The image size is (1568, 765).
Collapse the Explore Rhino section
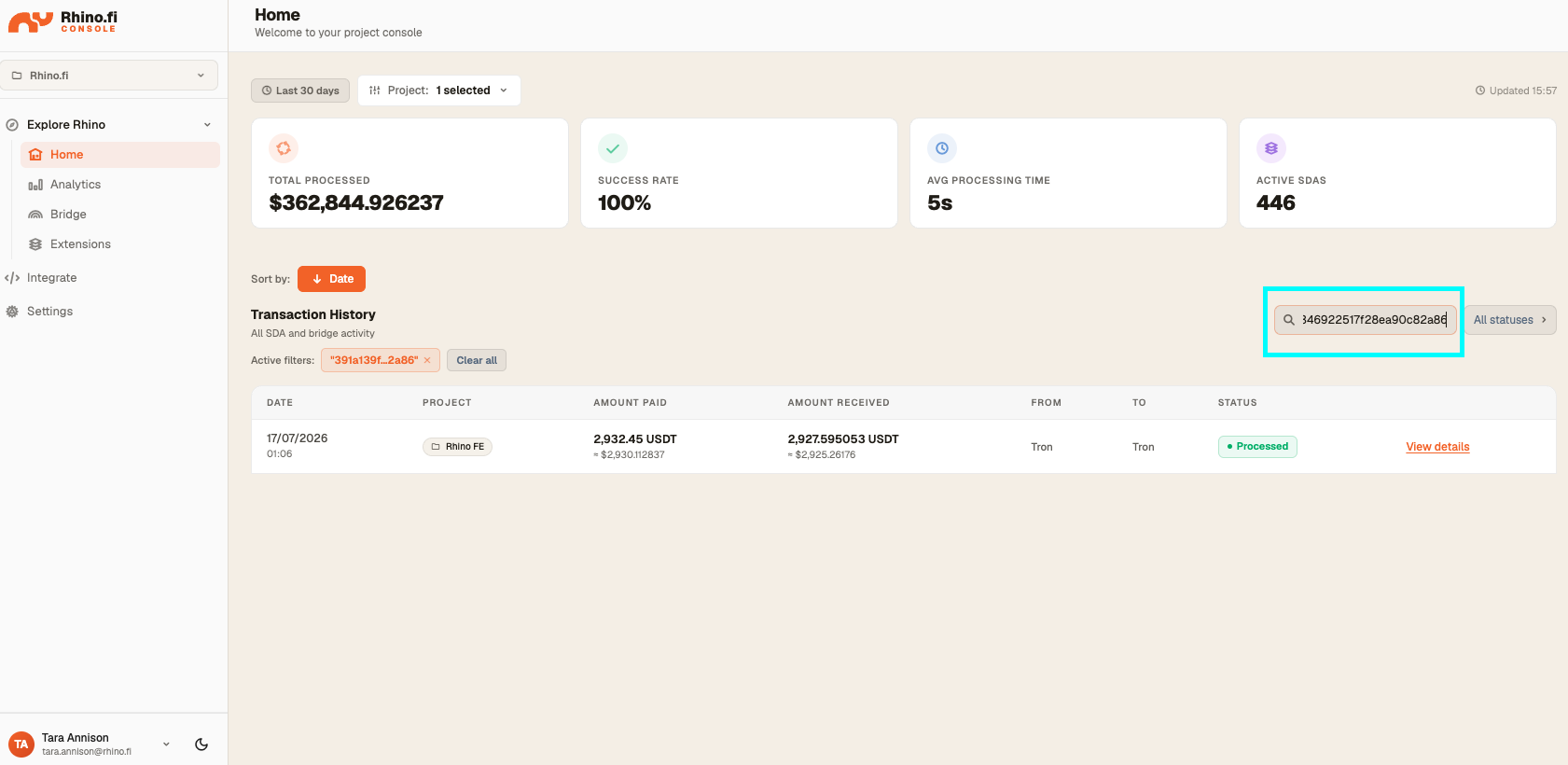[x=207, y=125]
